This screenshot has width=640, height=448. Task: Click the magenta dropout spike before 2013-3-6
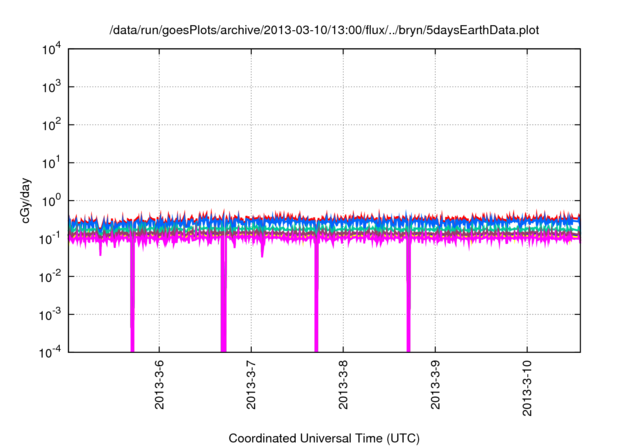pyautogui.click(x=132, y=298)
